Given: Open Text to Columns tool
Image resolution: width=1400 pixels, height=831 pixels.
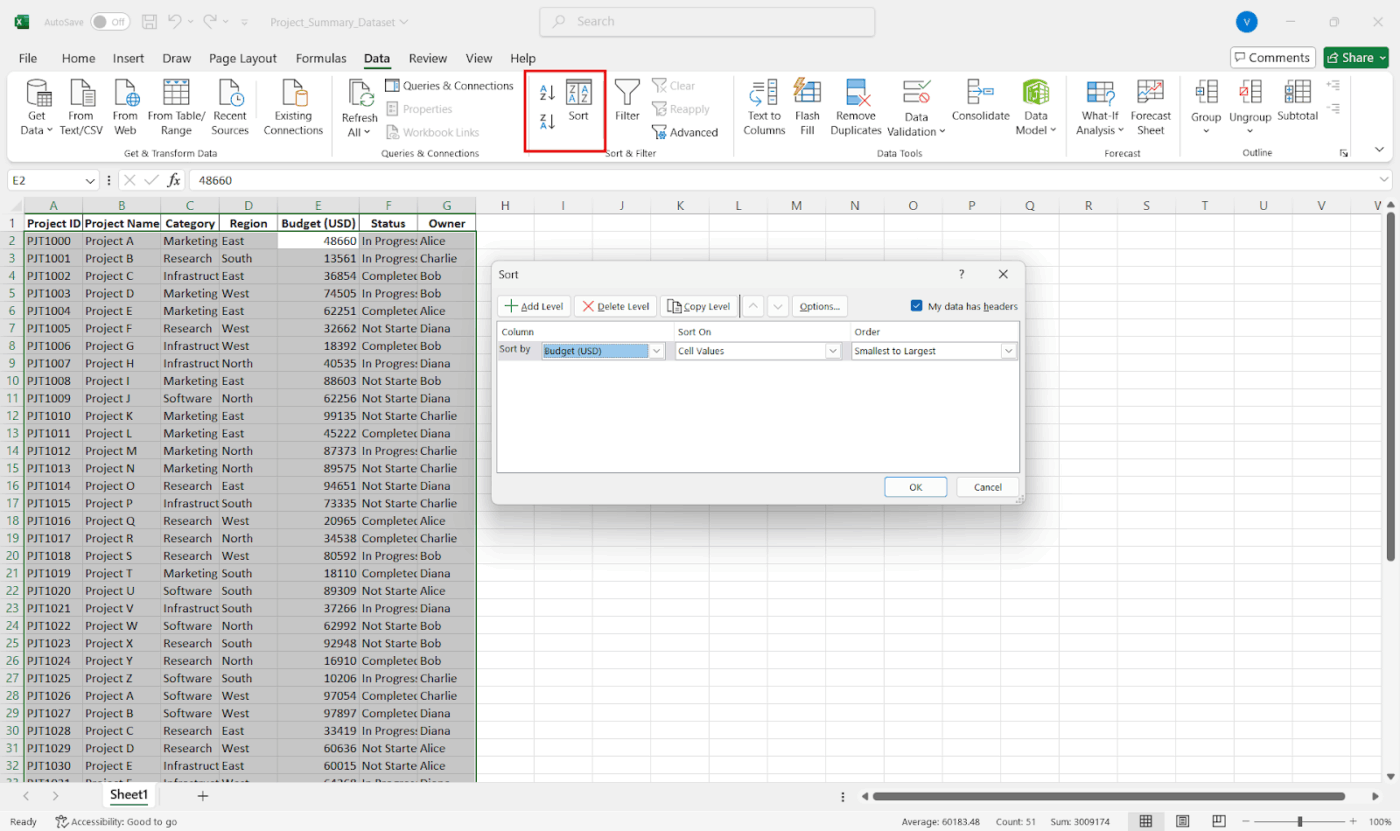Looking at the screenshot, I should click(764, 107).
